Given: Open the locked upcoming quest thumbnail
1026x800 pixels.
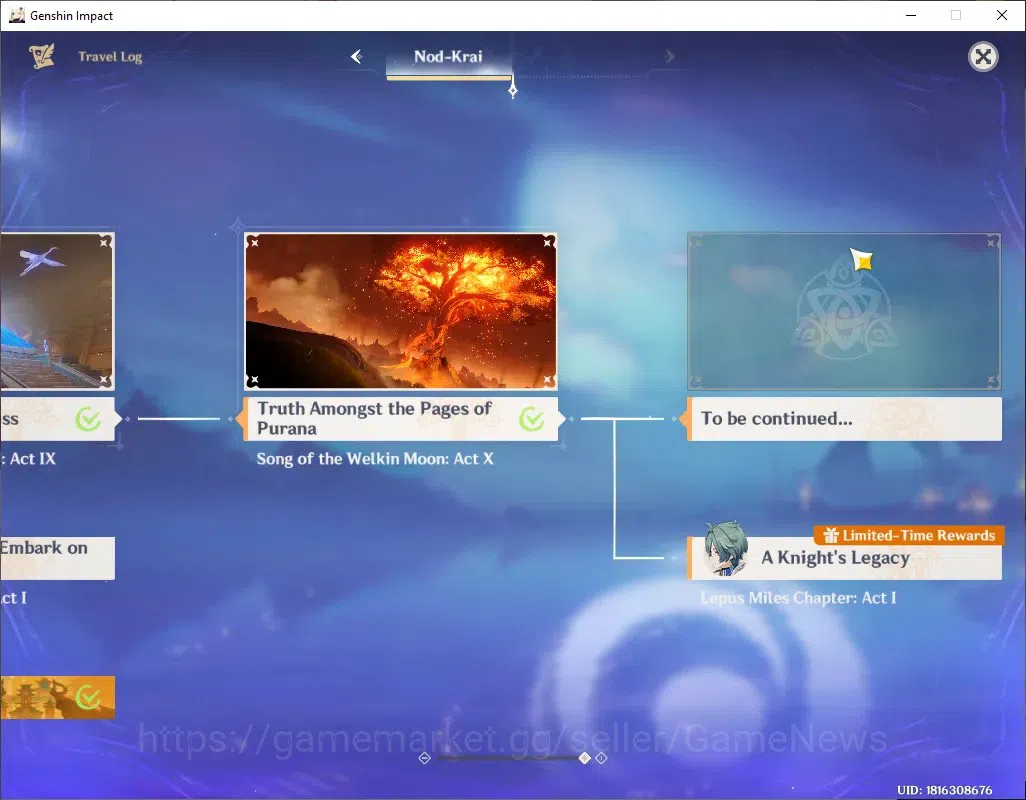Looking at the screenshot, I should coord(844,311).
